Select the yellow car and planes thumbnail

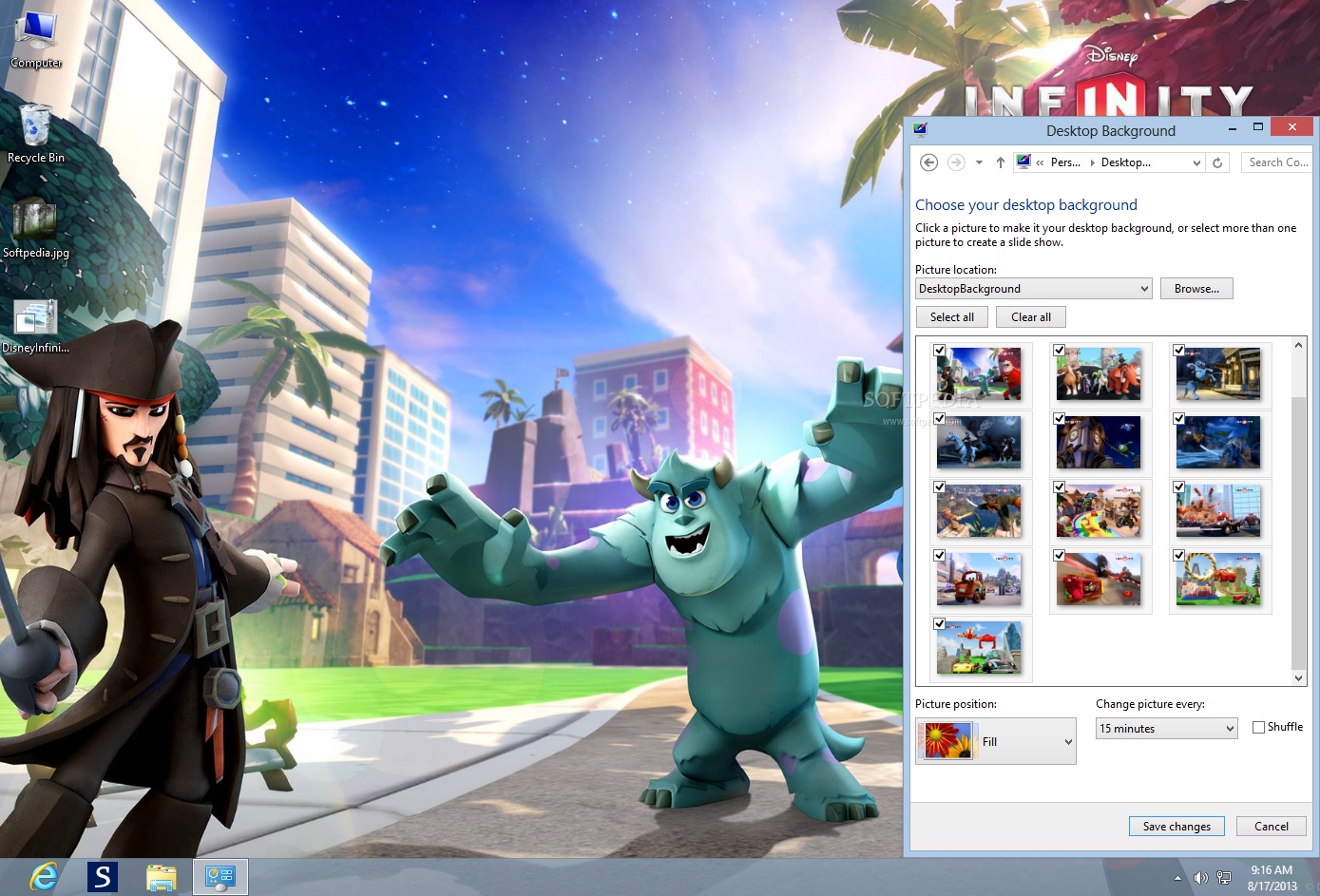pos(978,648)
